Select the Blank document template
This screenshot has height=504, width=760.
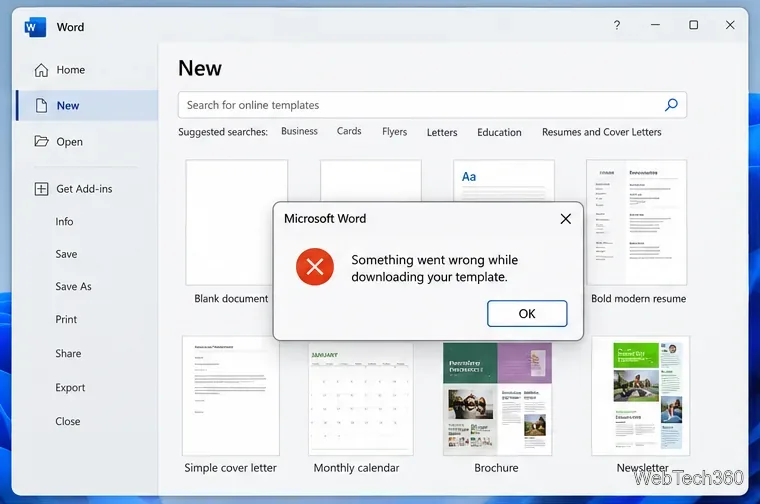pos(230,223)
